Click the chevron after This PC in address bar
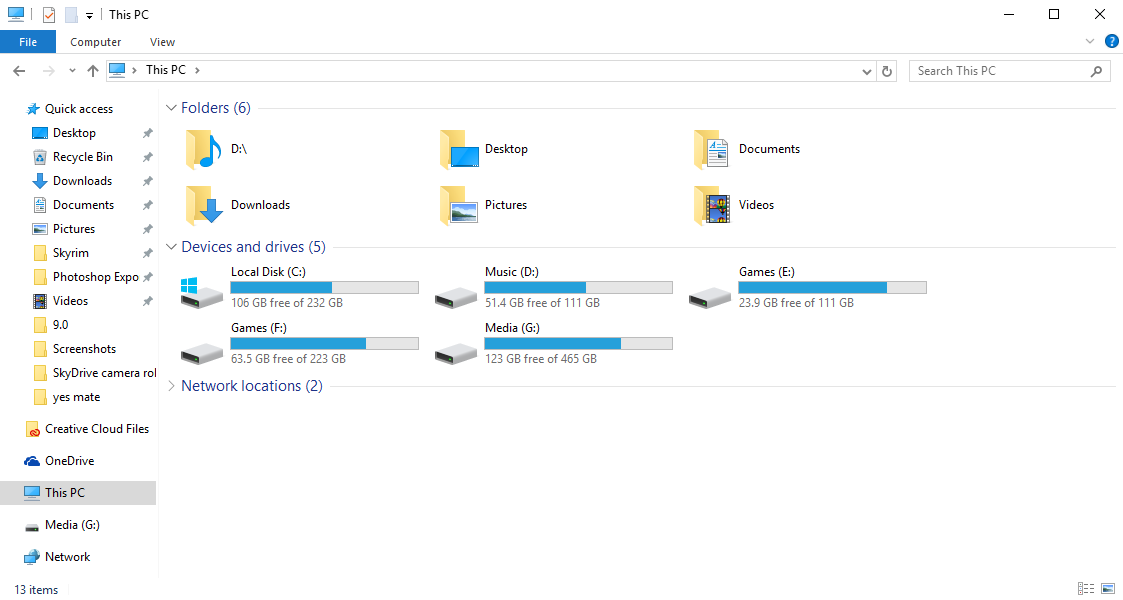Viewport: 1123px width, 600px height. coord(198,70)
